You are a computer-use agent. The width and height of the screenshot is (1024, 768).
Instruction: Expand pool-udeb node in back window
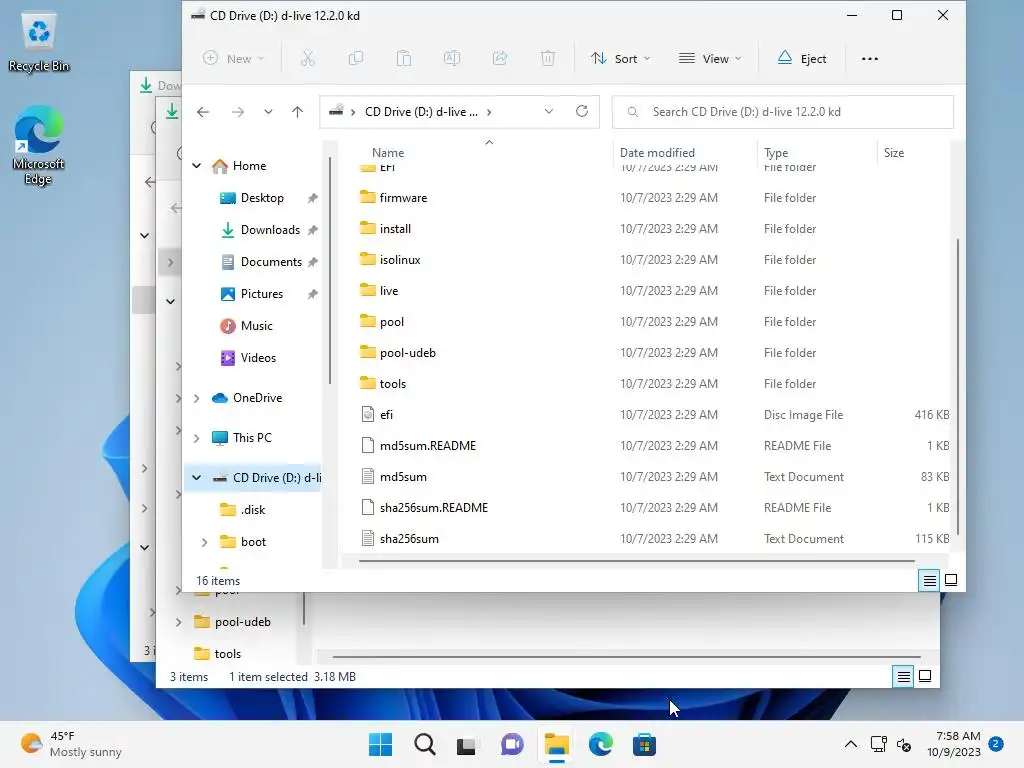pyautogui.click(x=178, y=622)
